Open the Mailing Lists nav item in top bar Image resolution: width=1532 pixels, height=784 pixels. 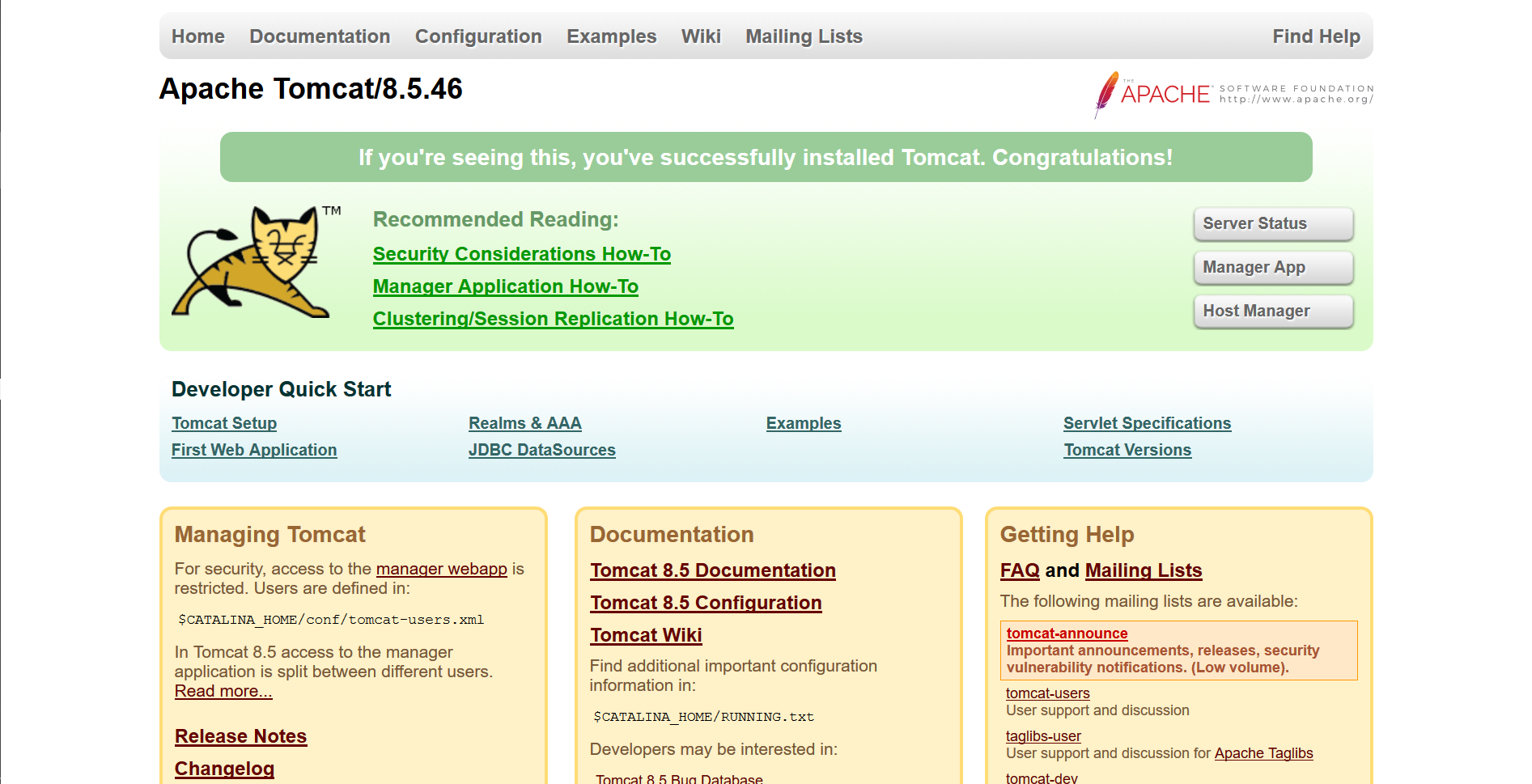(x=804, y=36)
